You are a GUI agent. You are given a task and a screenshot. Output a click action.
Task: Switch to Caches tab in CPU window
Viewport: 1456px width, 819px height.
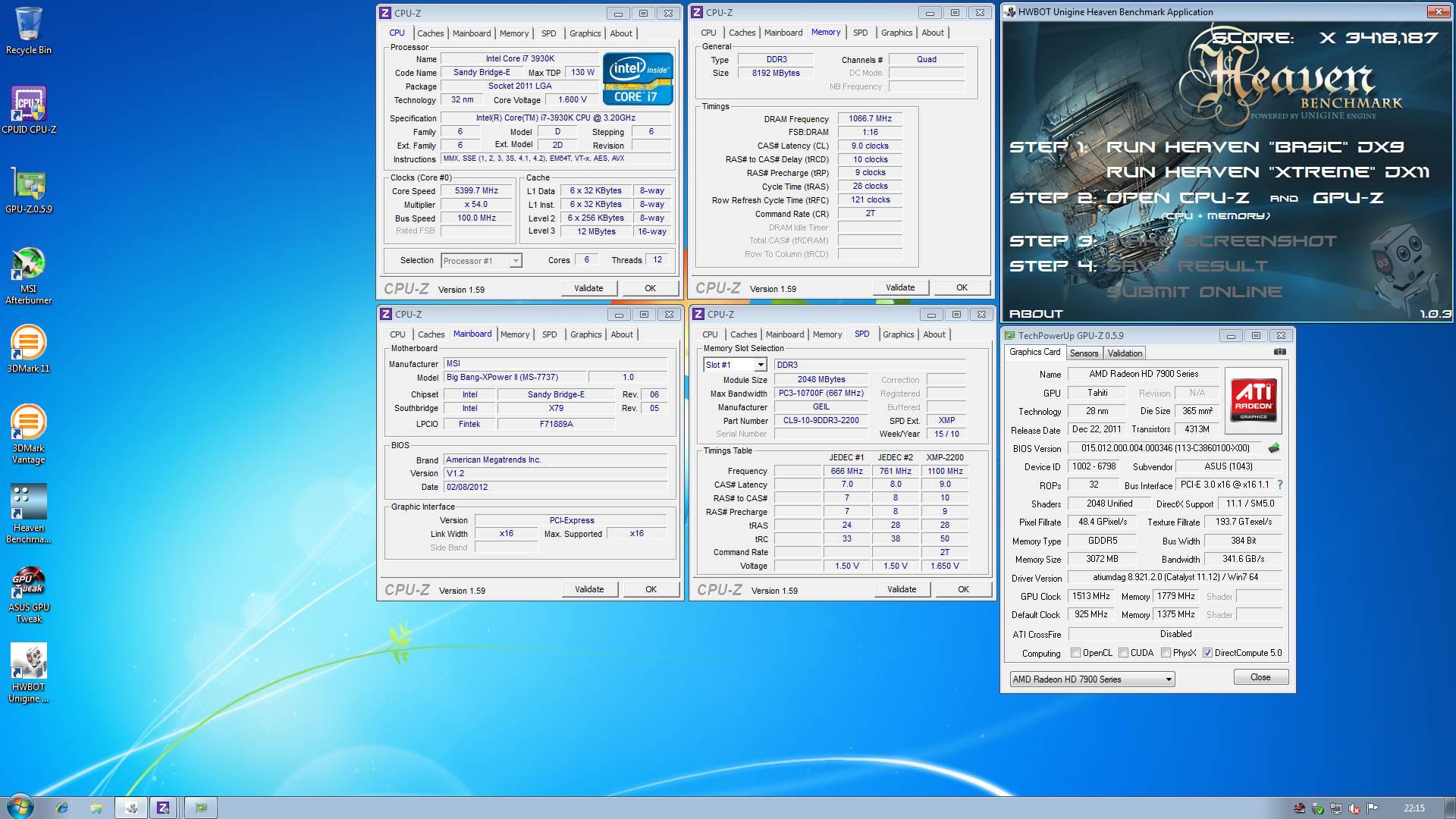coord(430,33)
